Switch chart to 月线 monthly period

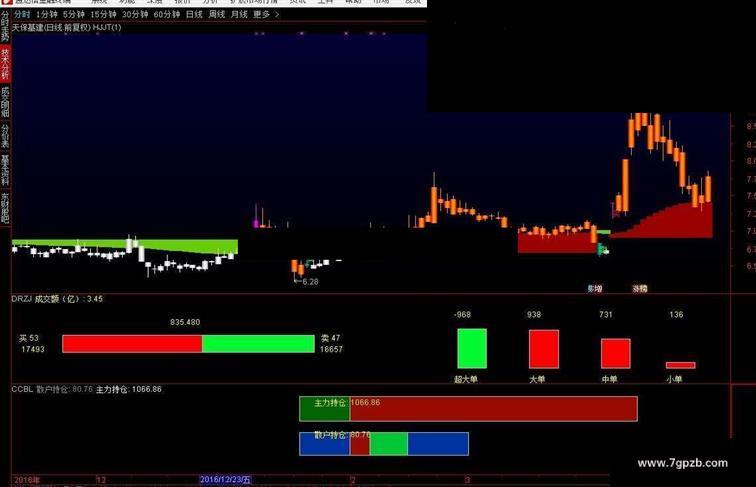239,14
